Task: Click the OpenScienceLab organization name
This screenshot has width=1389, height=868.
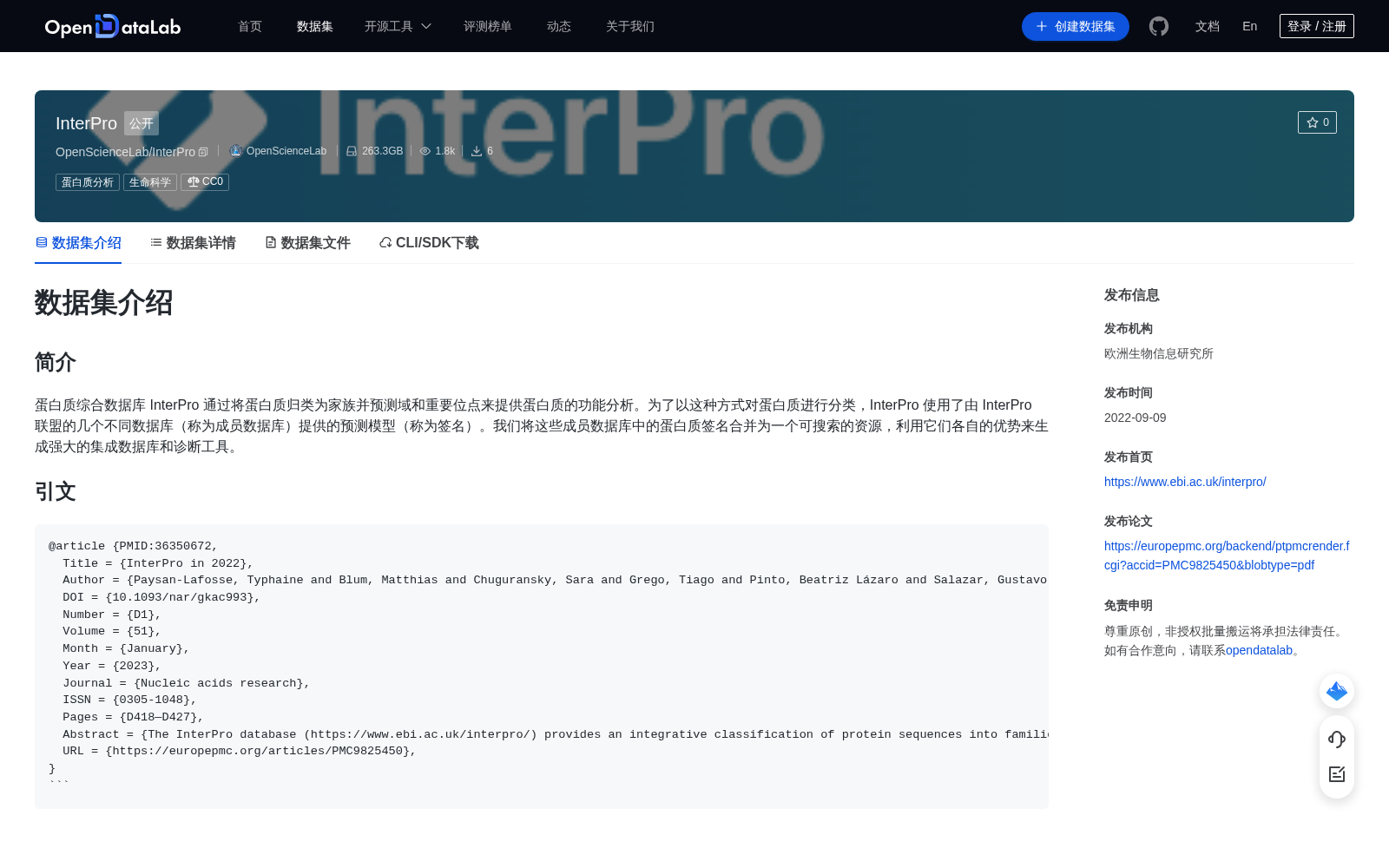Action: tap(286, 151)
